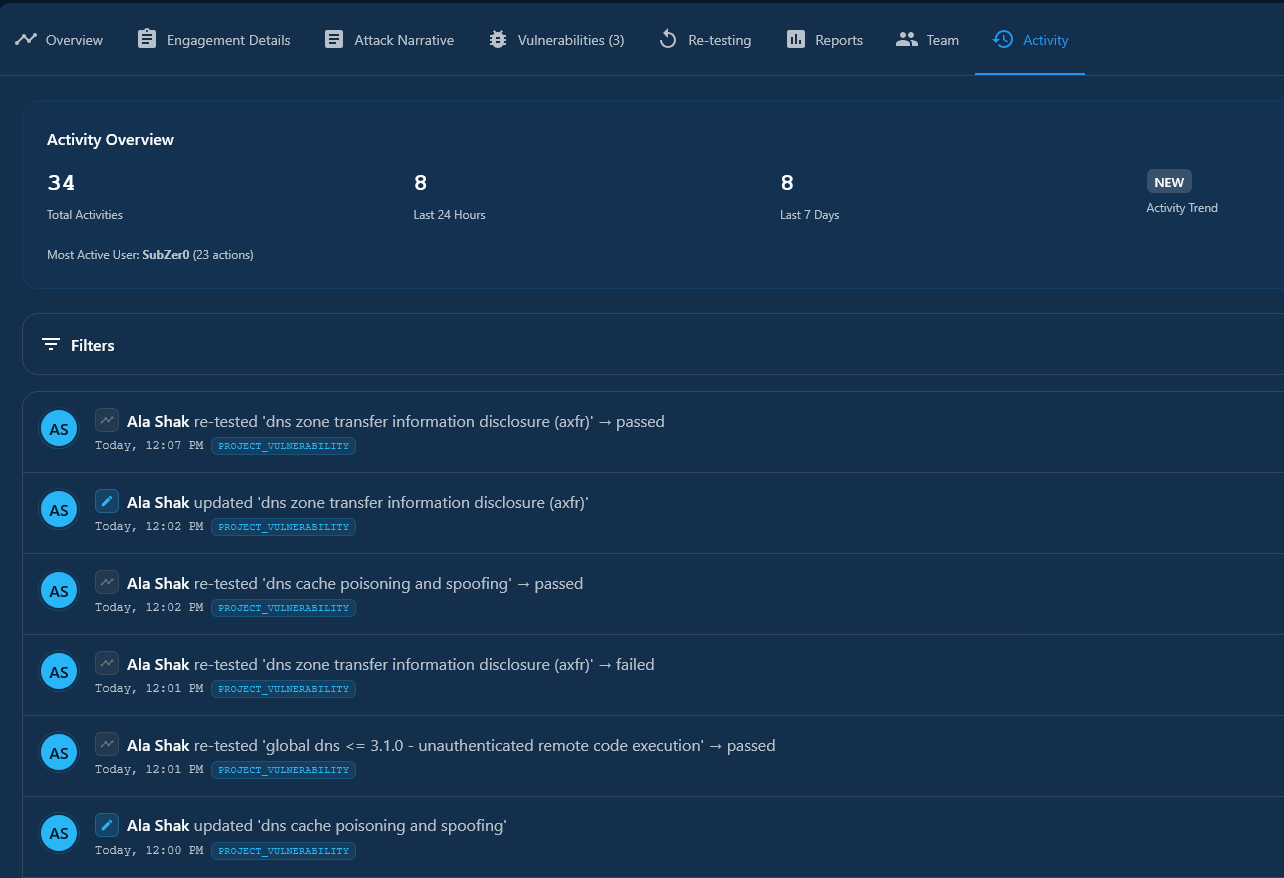Click PROJECT_VULNERABILITY tag on axfr failed entry
The height and width of the screenshot is (878, 1284).
(x=283, y=689)
